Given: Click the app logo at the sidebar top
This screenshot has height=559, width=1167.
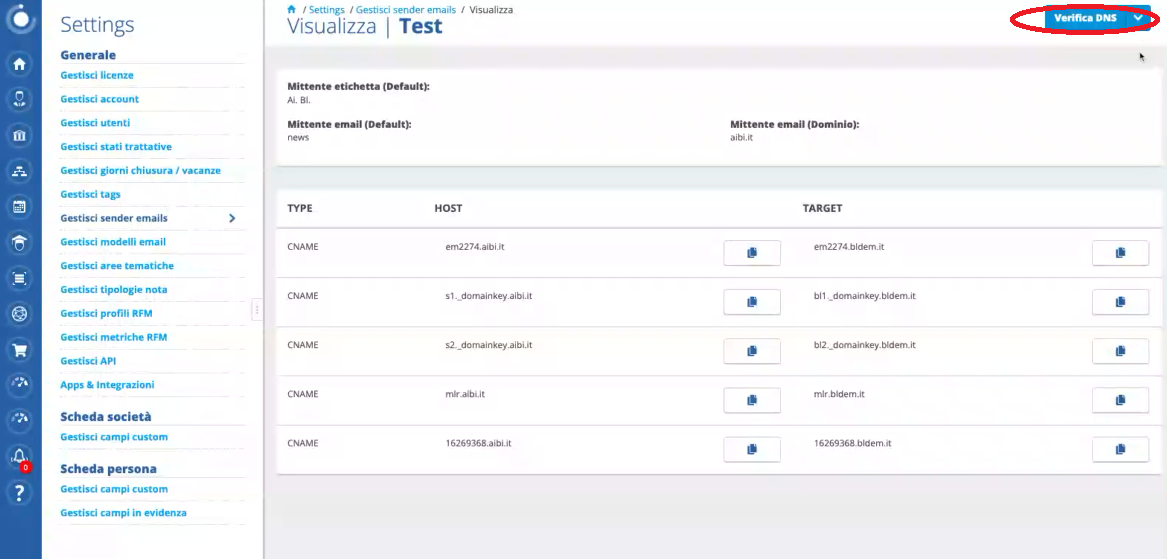Looking at the screenshot, I should pos(20,19).
